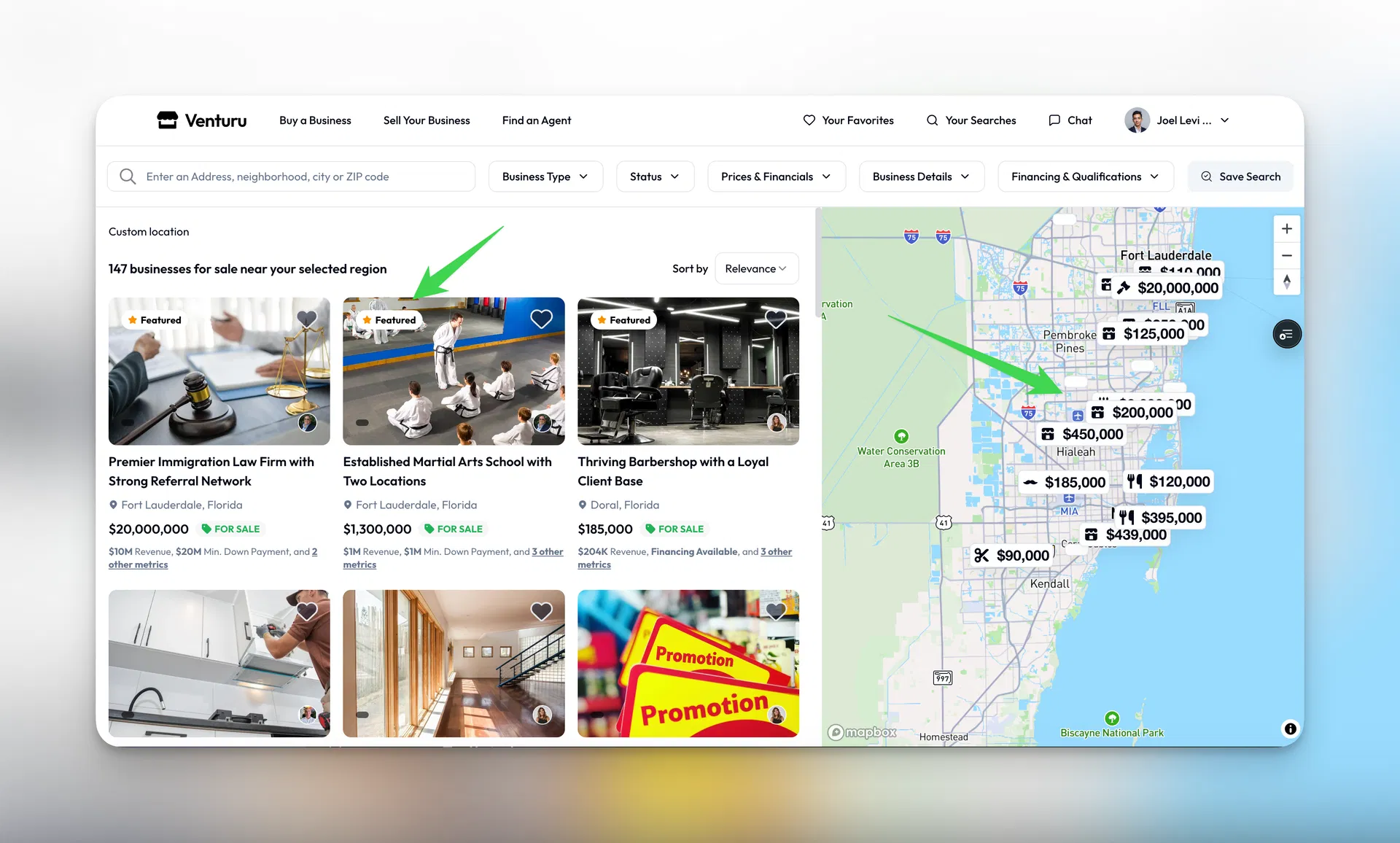1400x843 pixels.
Task: Open the Sort by Relevance dropdown
Action: [756, 268]
